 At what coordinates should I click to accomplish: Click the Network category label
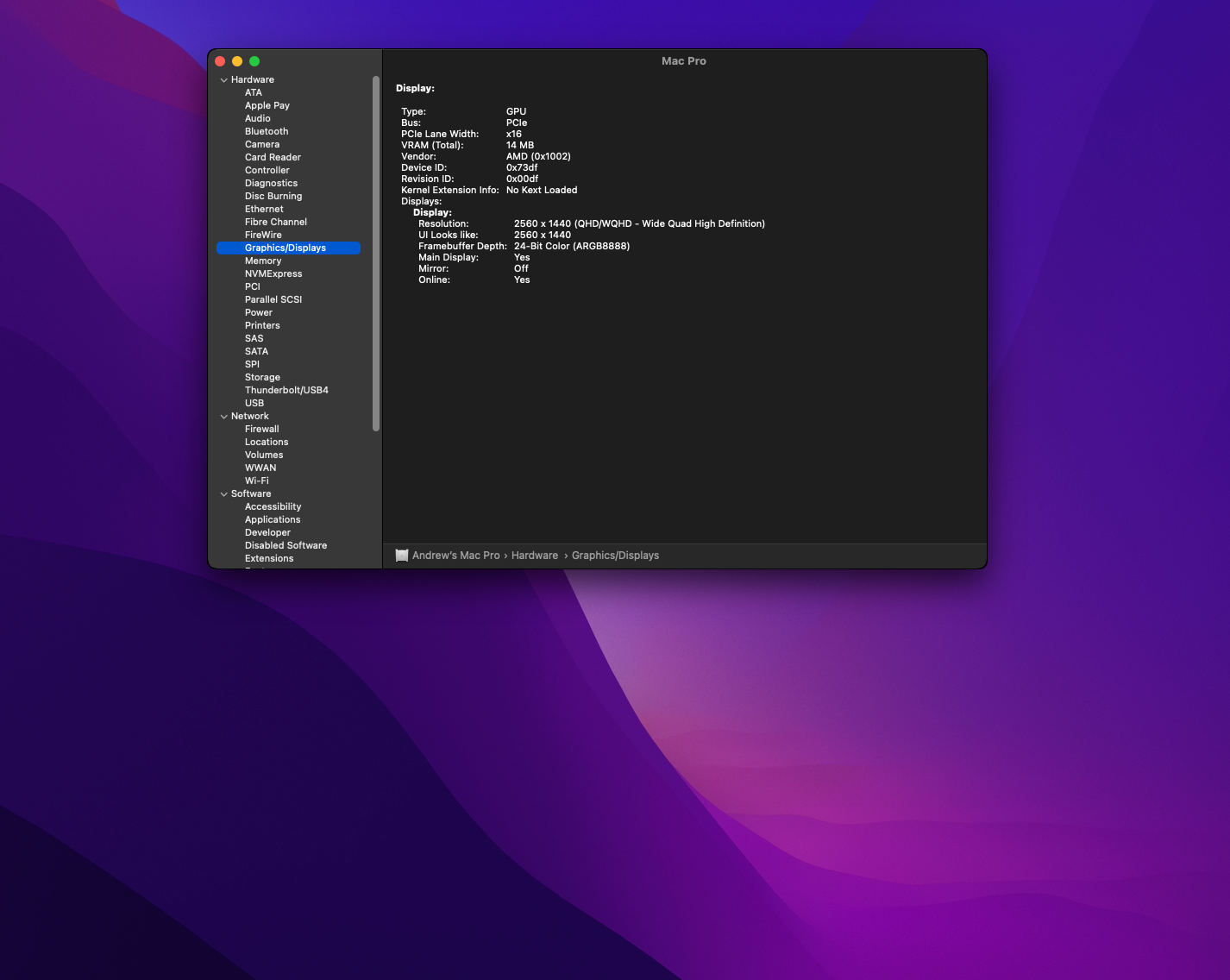[250, 417]
